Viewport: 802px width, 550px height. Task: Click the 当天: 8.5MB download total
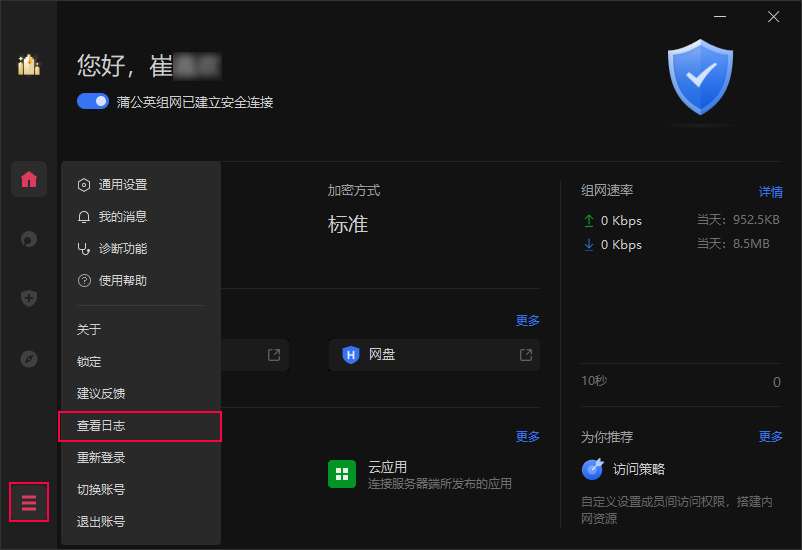tap(733, 244)
